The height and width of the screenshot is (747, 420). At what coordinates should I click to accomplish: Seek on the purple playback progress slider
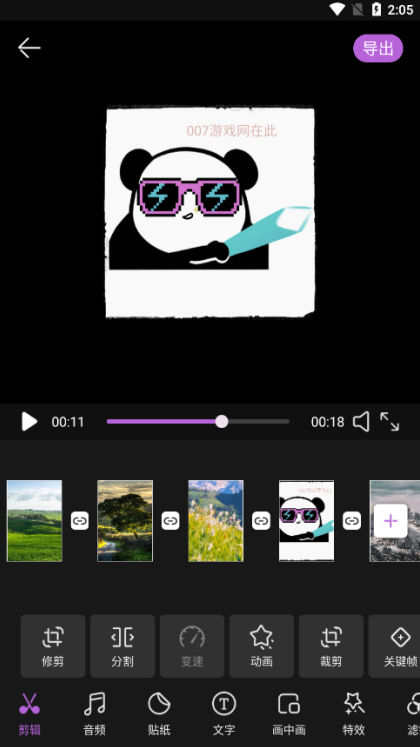click(198, 422)
